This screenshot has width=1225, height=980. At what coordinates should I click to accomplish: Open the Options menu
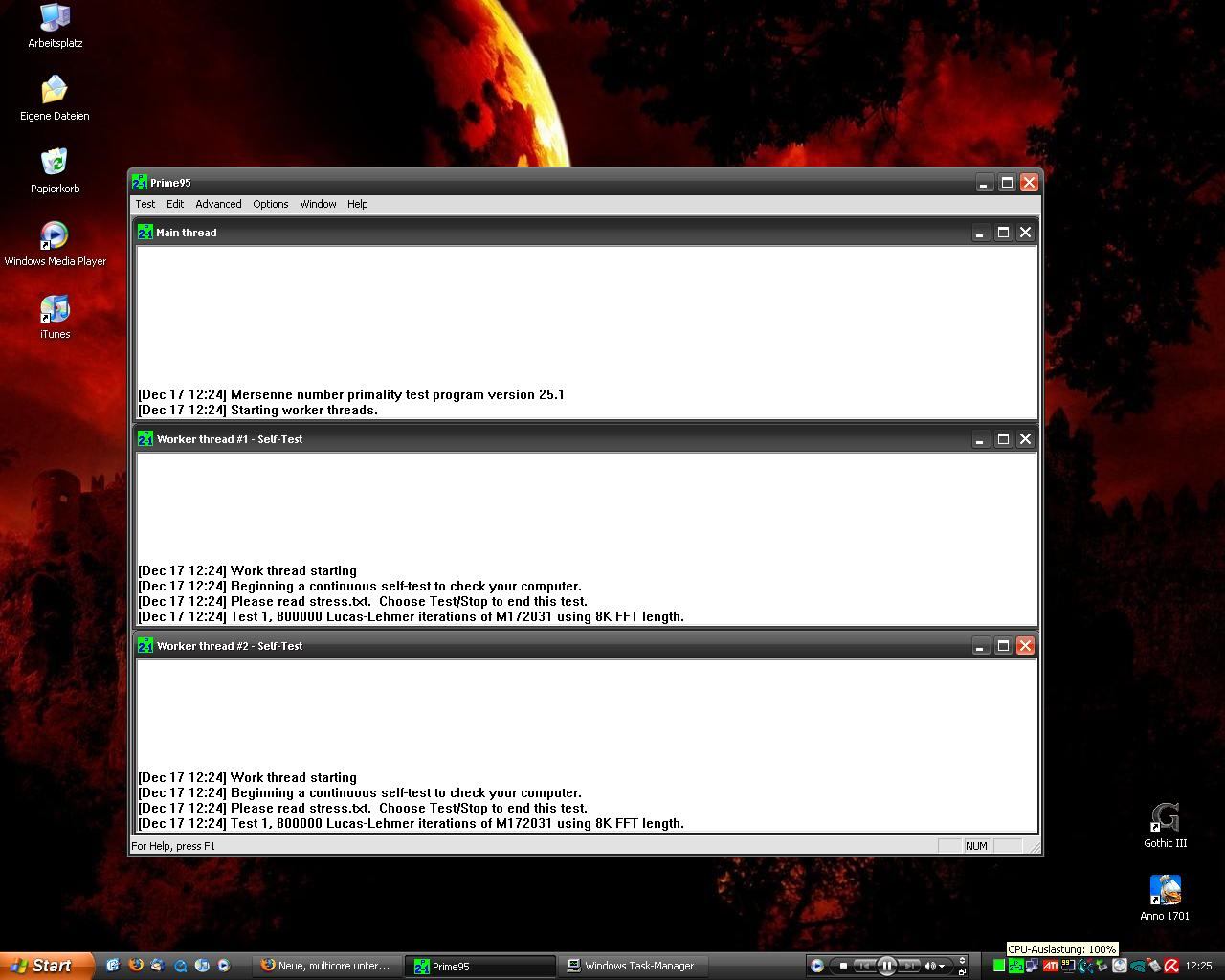270,204
